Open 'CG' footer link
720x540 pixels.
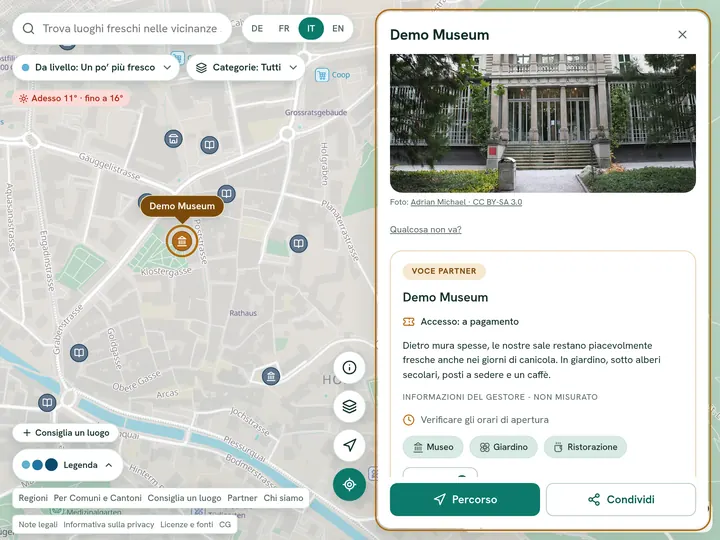tap(225, 524)
